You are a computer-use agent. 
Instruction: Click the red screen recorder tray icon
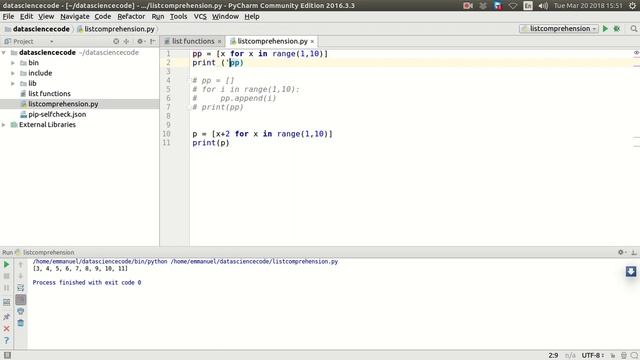tap(468, 6)
